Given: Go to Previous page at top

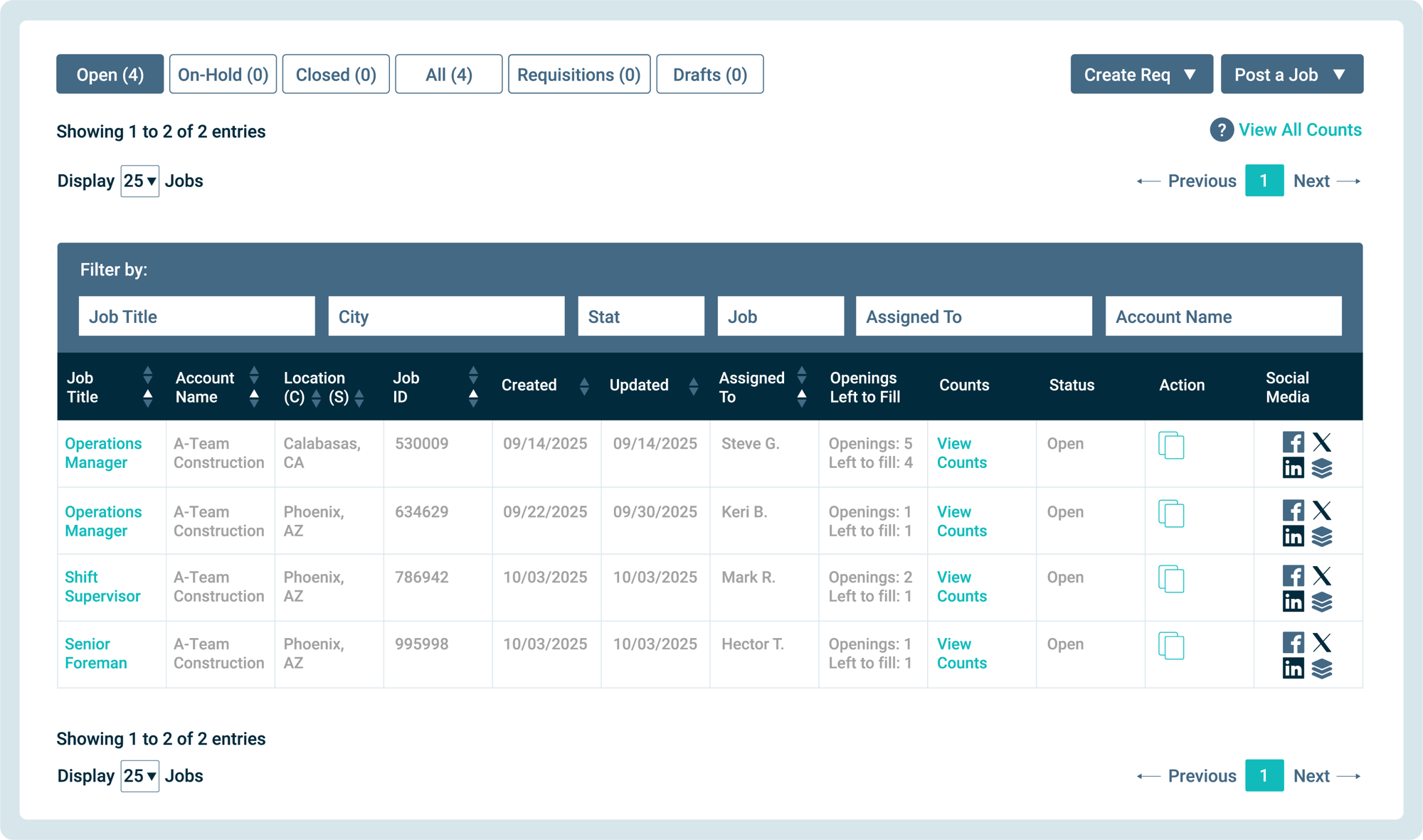Looking at the screenshot, I should point(1187,181).
